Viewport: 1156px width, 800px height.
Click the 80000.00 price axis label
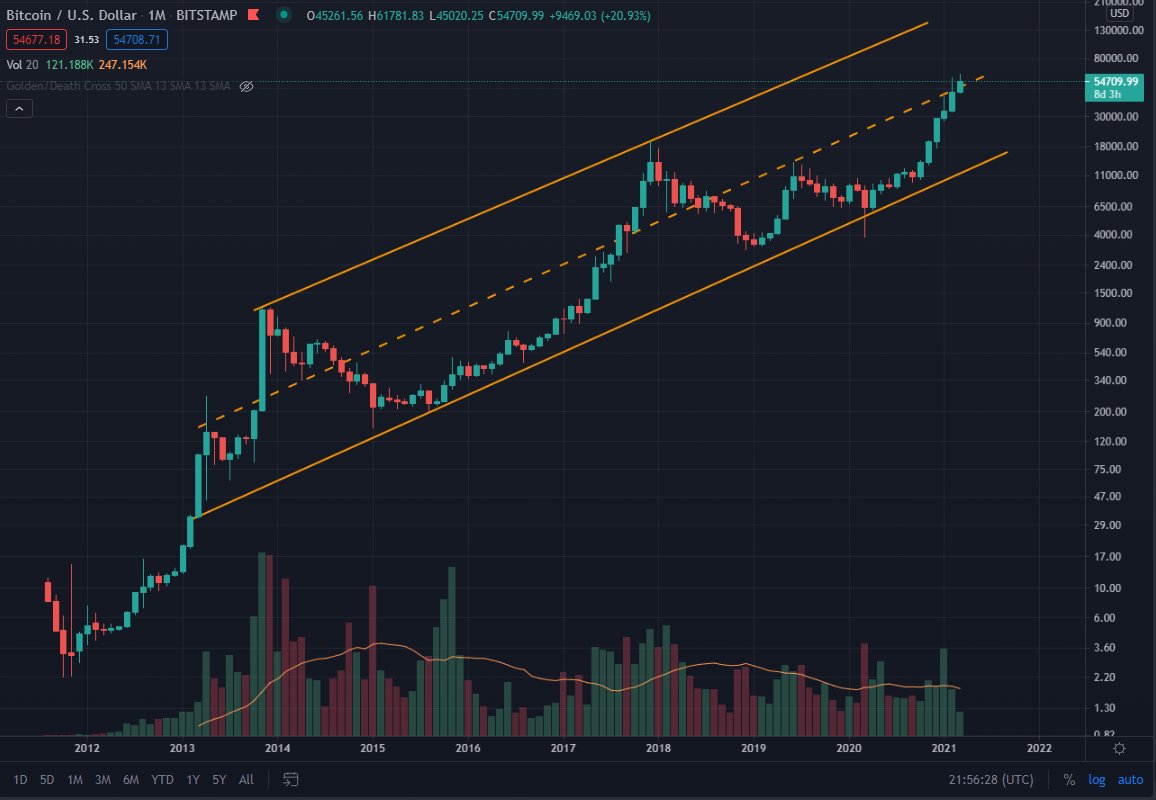(x=1114, y=58)
